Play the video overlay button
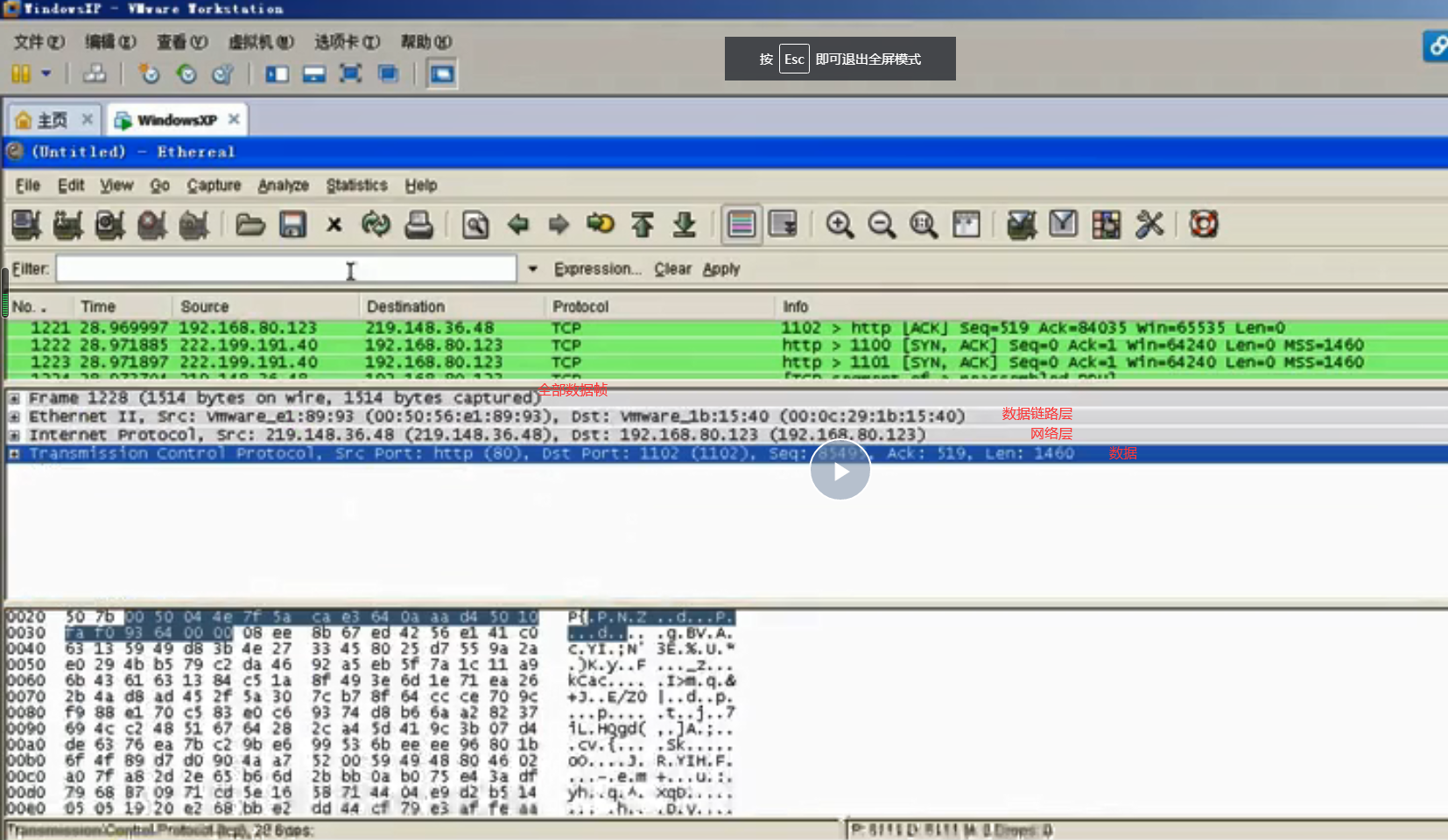 (840, 471)
